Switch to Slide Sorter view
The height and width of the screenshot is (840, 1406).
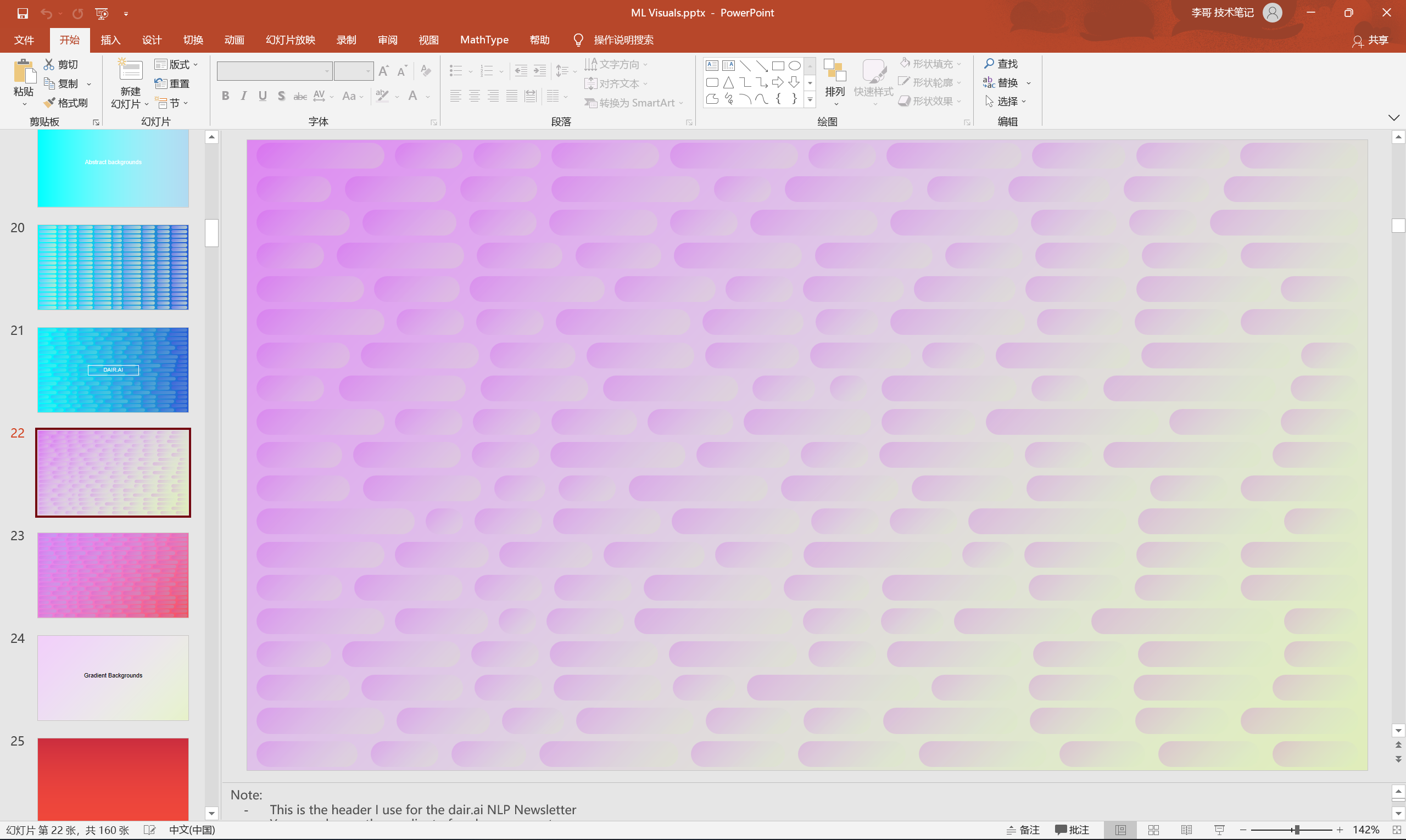(x=1153, y=830)
